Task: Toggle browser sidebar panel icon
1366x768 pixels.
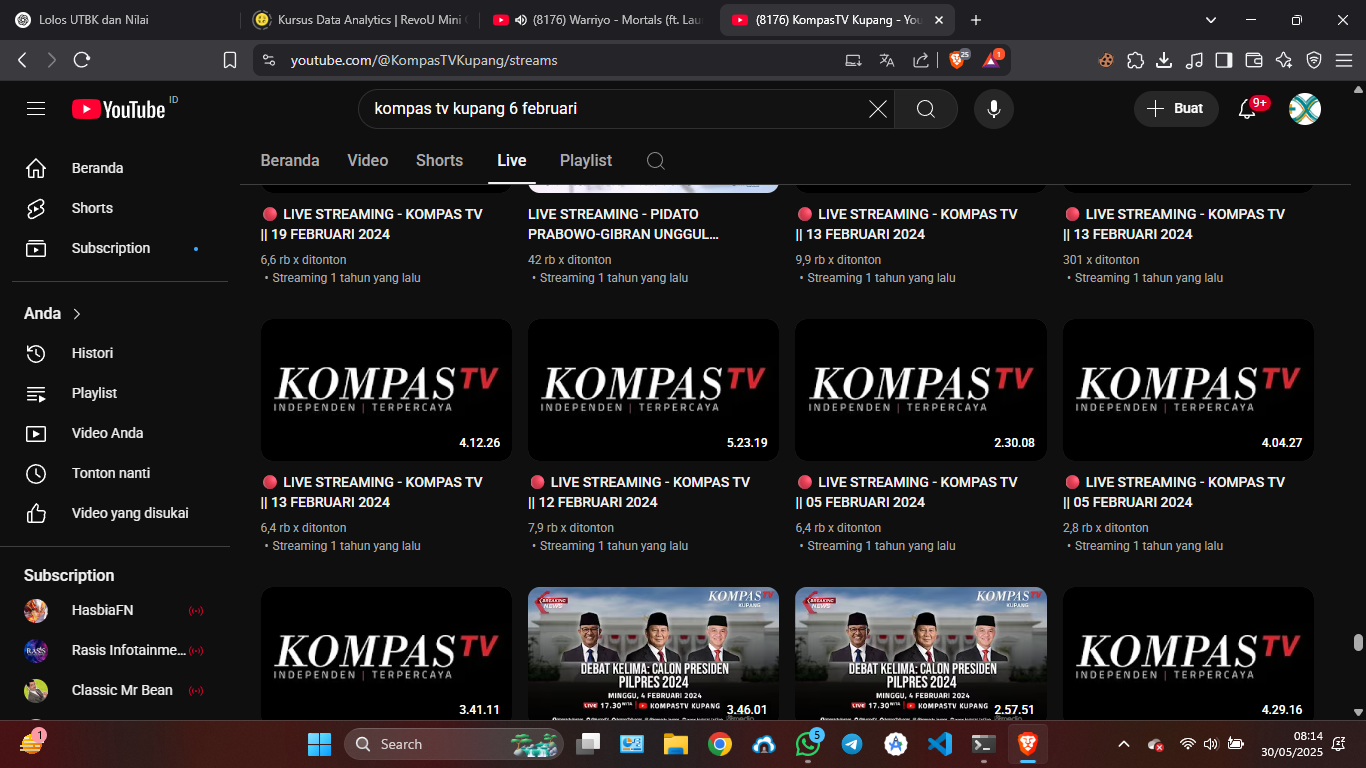Action: click(1224, 60)
